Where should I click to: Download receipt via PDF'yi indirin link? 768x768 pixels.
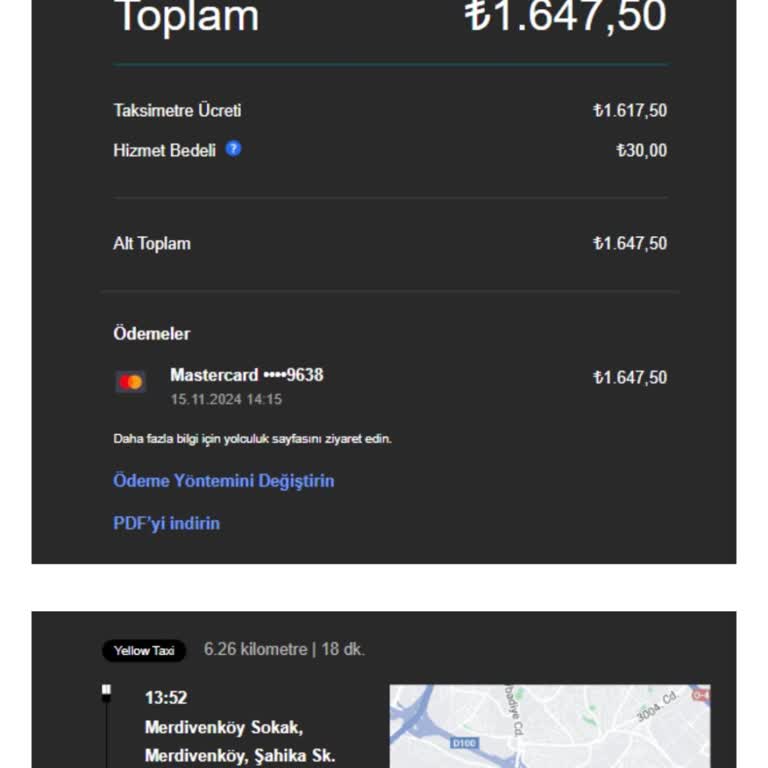167,524
